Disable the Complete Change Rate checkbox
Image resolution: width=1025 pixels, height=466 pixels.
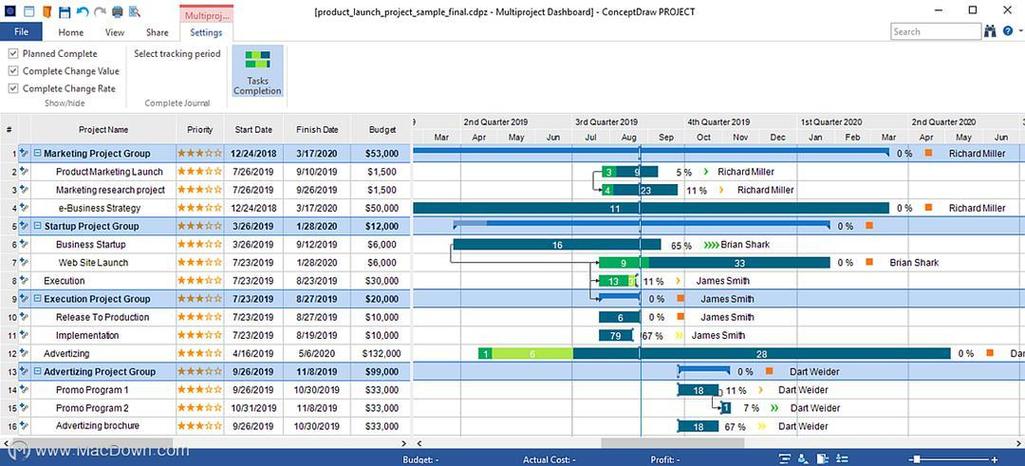point(13,88)
